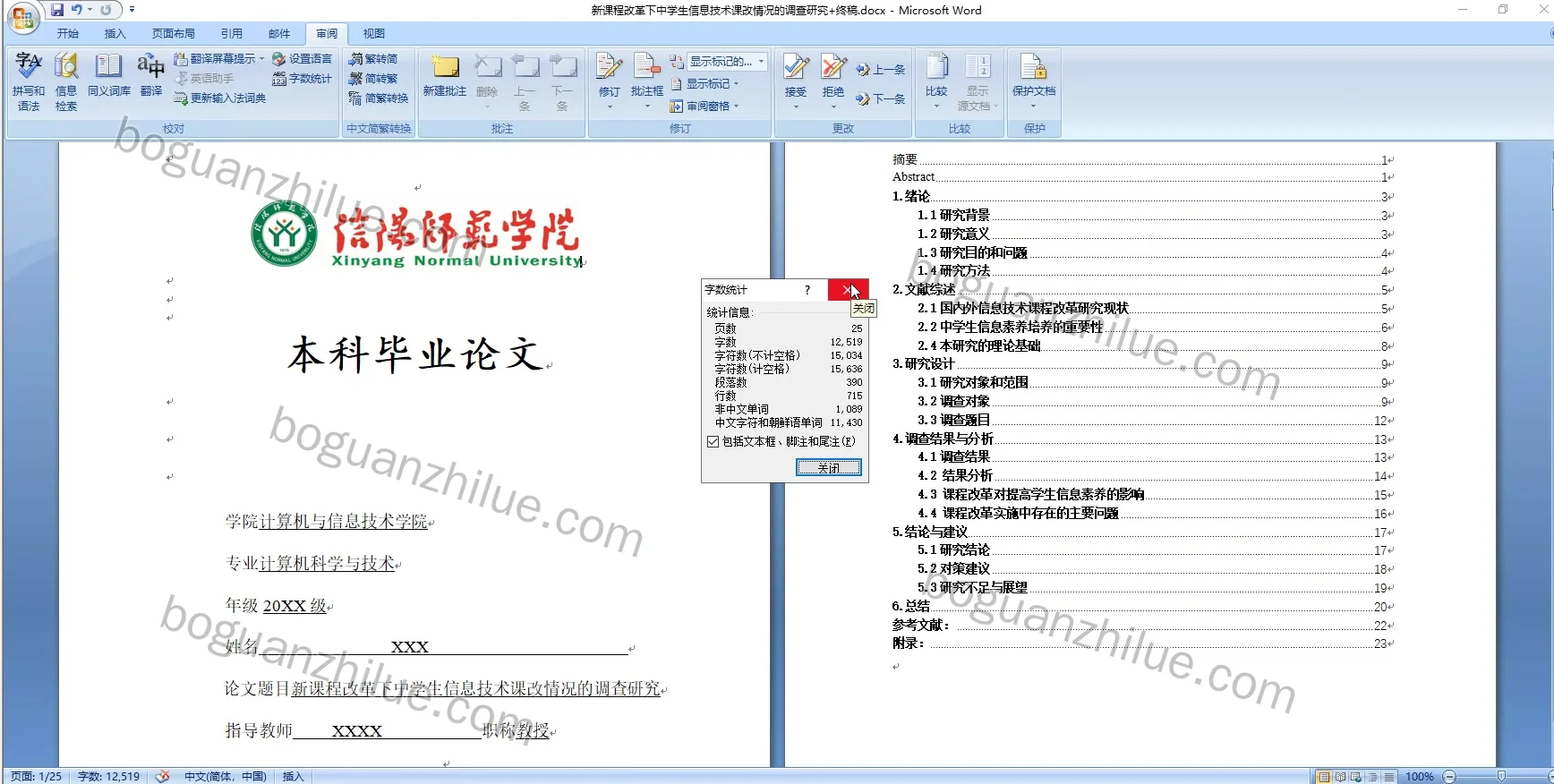Click the help question mark in 字数统计 dialog

pos(807,289)
